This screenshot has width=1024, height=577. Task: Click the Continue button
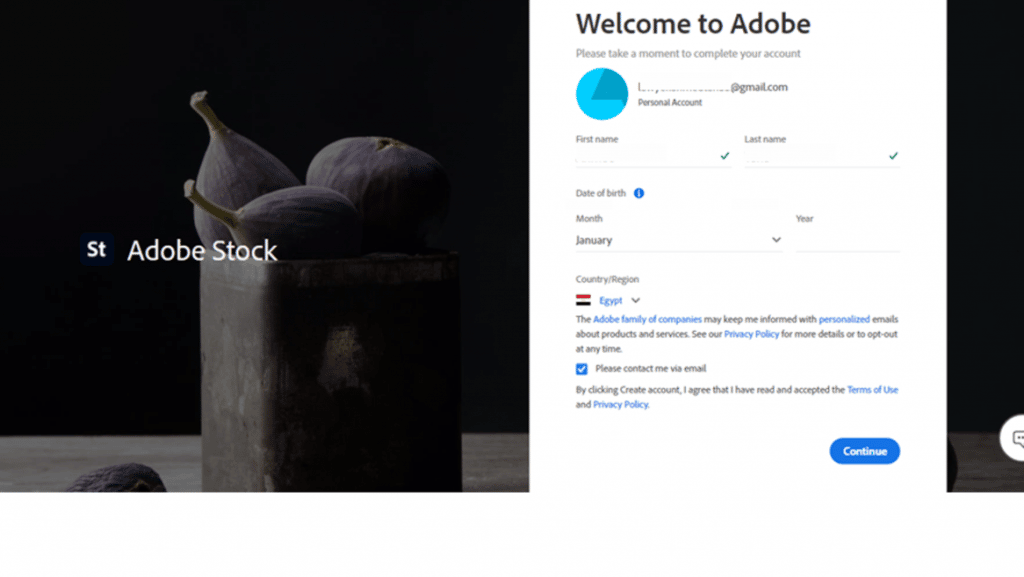click(x=864, y=451)
